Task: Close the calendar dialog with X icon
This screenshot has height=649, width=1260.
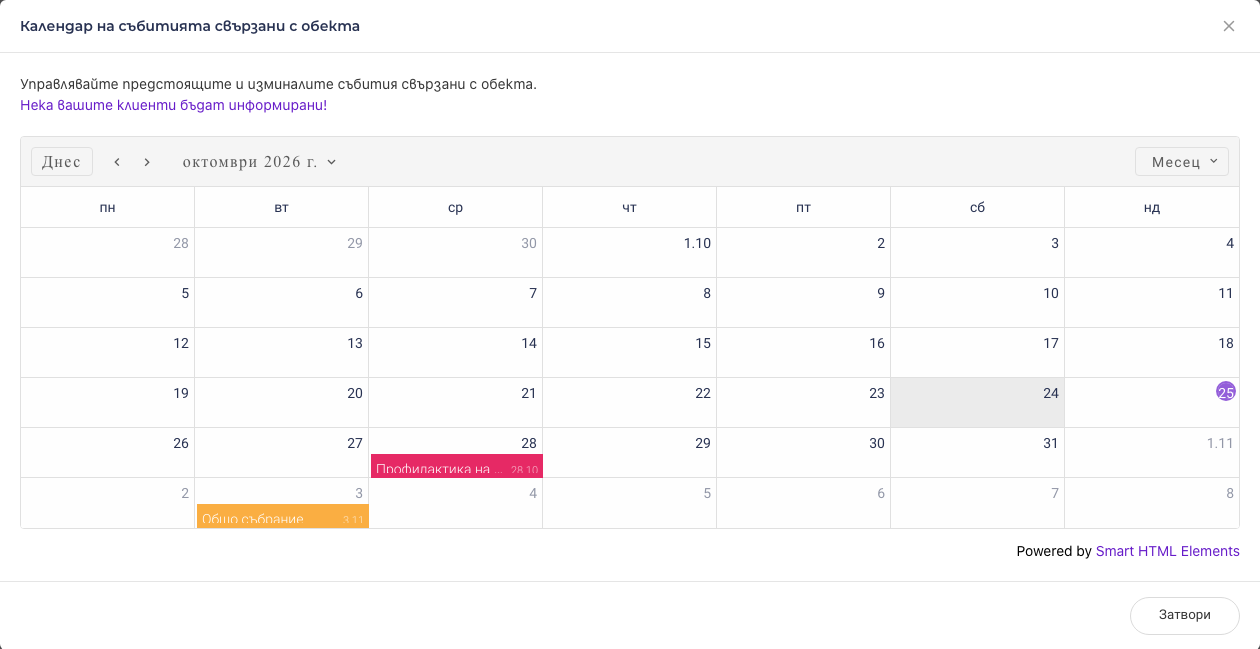Action: pos(1229,26)
